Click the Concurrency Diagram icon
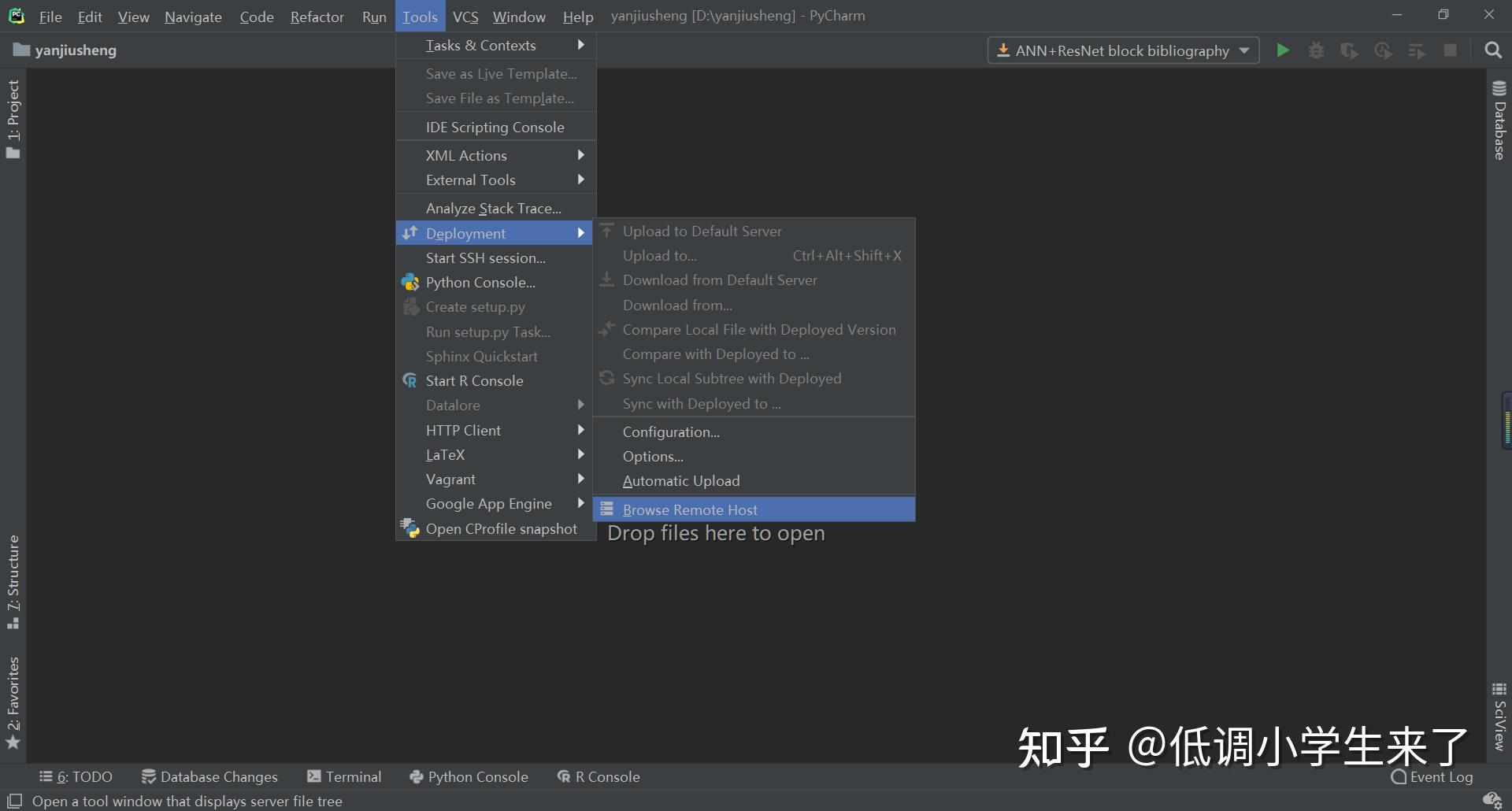Viewport: 1512px width, 811px height. pyautogui.click(x=1417, y=50)
